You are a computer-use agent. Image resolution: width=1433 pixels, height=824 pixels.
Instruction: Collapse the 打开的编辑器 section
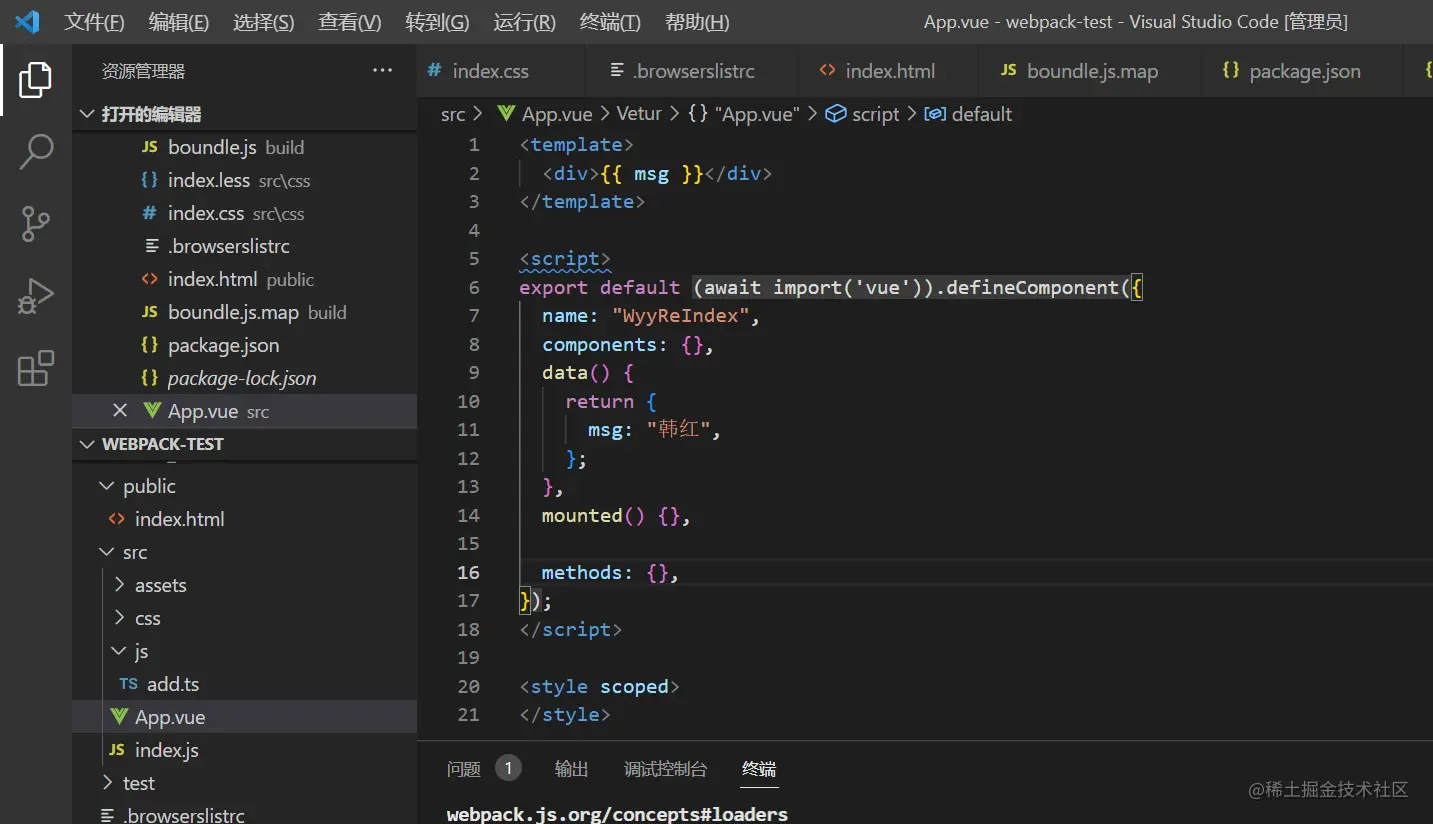click(88, 114)
